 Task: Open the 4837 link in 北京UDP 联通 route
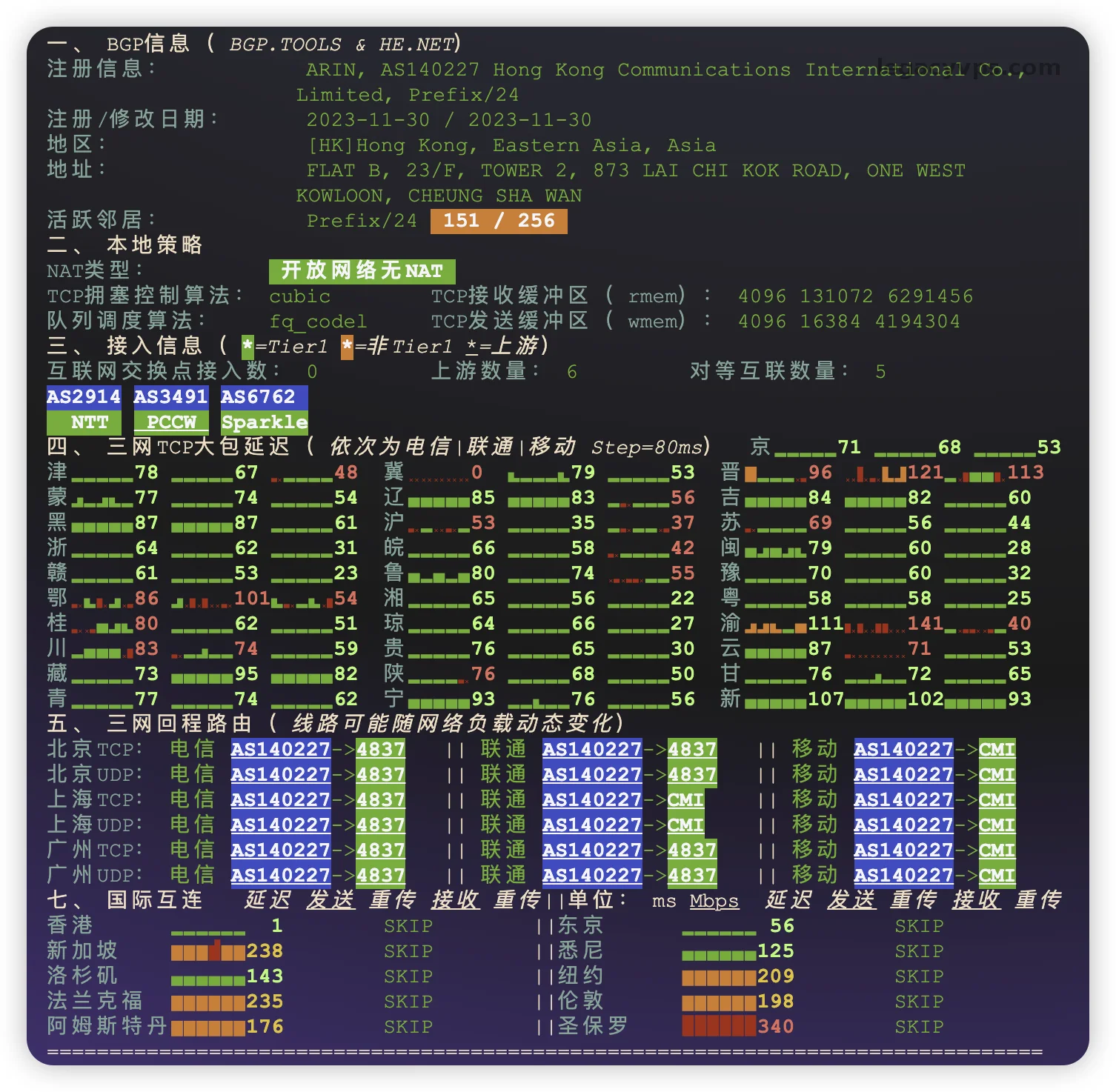(692, 775)
